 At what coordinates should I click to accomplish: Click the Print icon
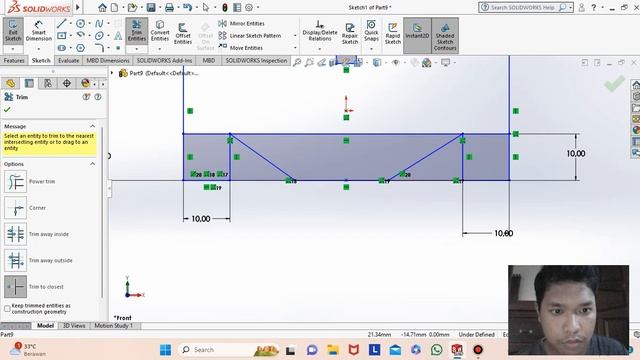tap(169, 7)
